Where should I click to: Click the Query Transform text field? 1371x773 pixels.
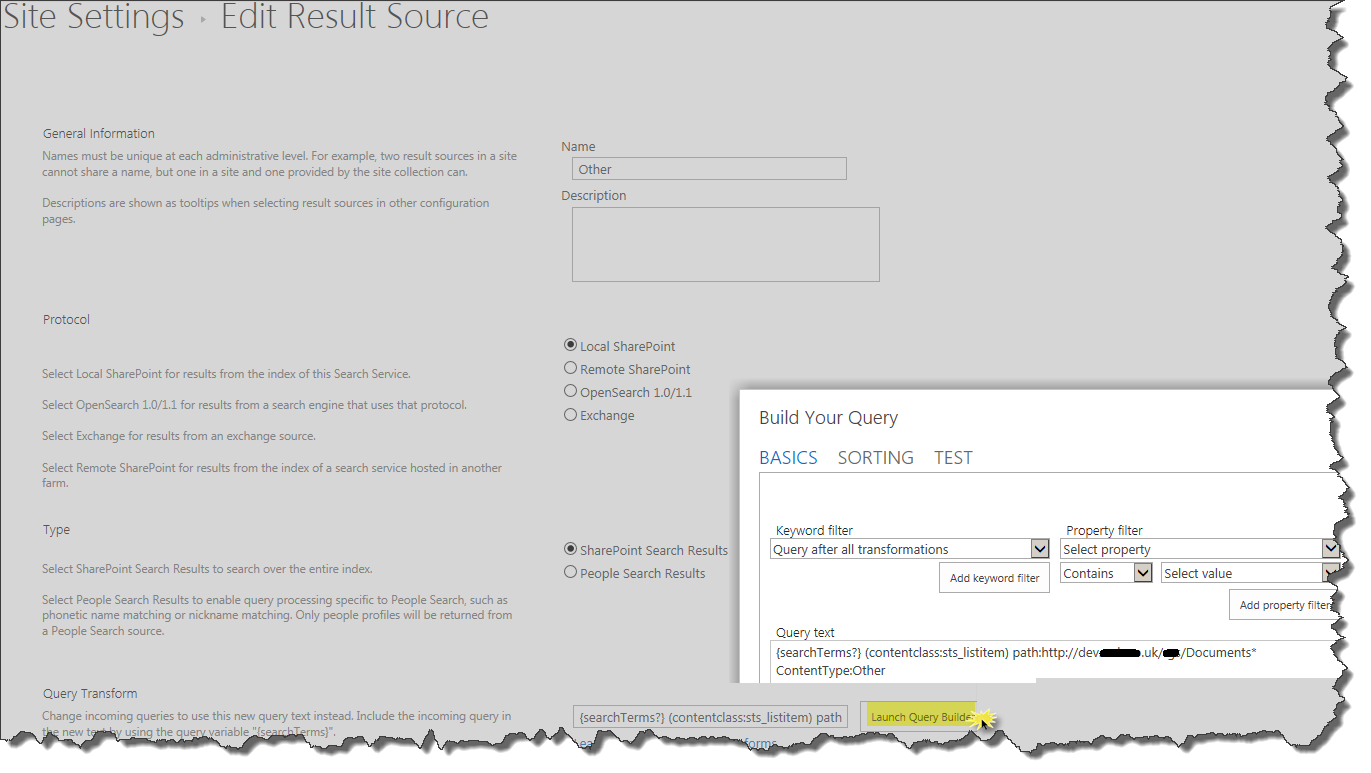click(712, 717)
